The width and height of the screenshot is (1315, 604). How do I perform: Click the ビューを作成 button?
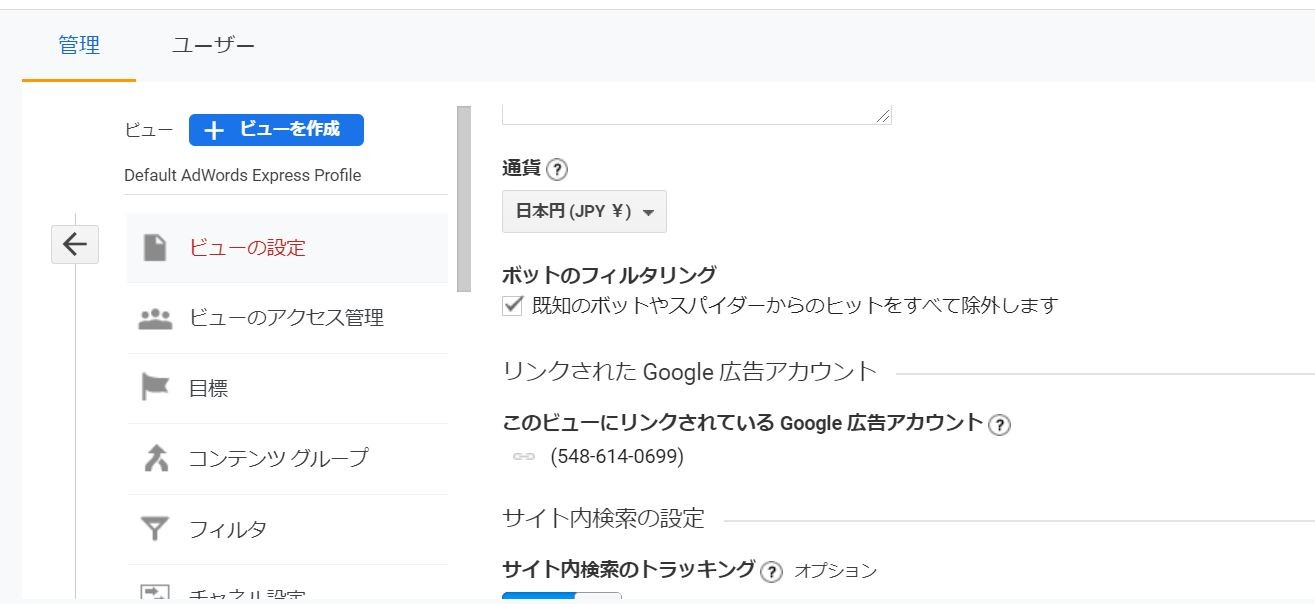[x=276, y=130]
